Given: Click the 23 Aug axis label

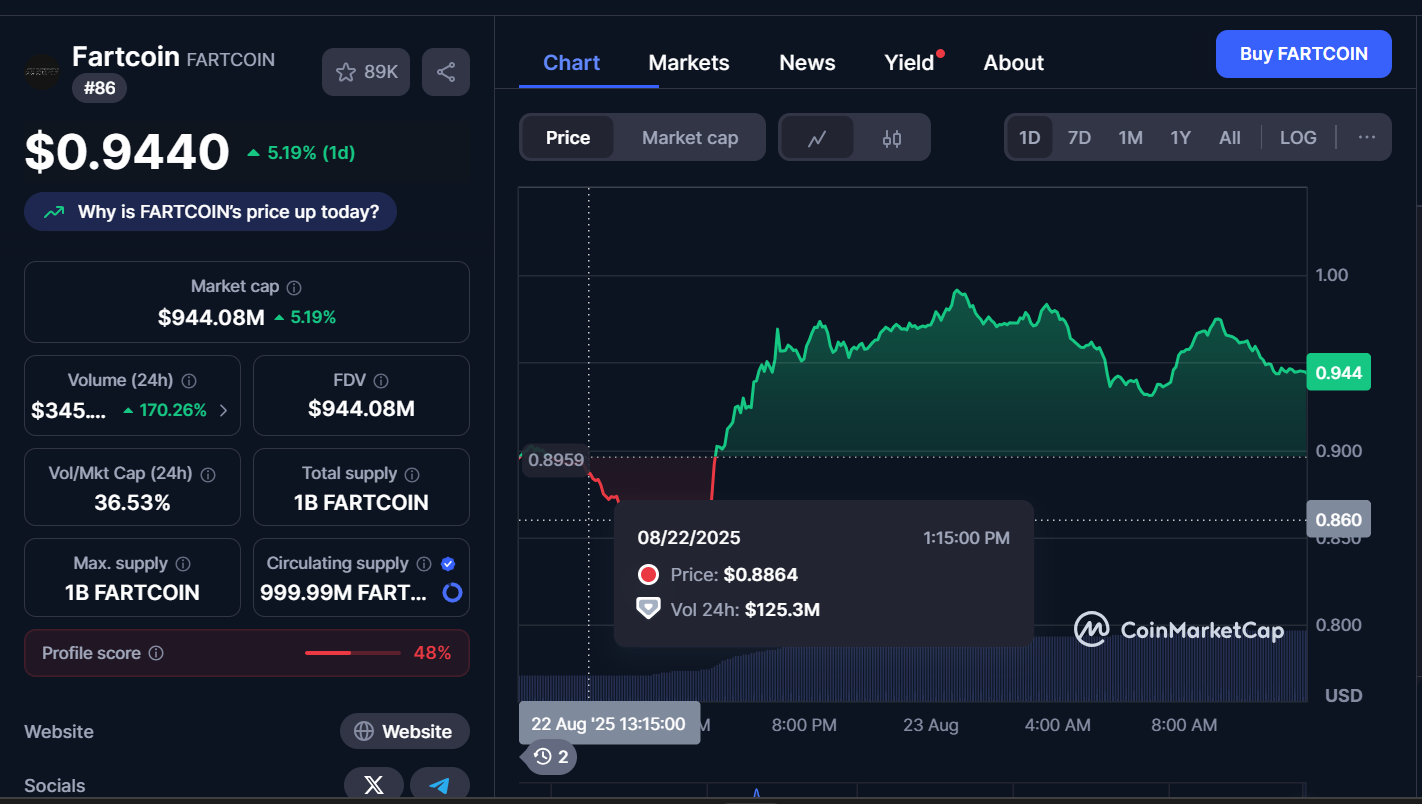Looking at the screenshot, I should tap(930, 725).
